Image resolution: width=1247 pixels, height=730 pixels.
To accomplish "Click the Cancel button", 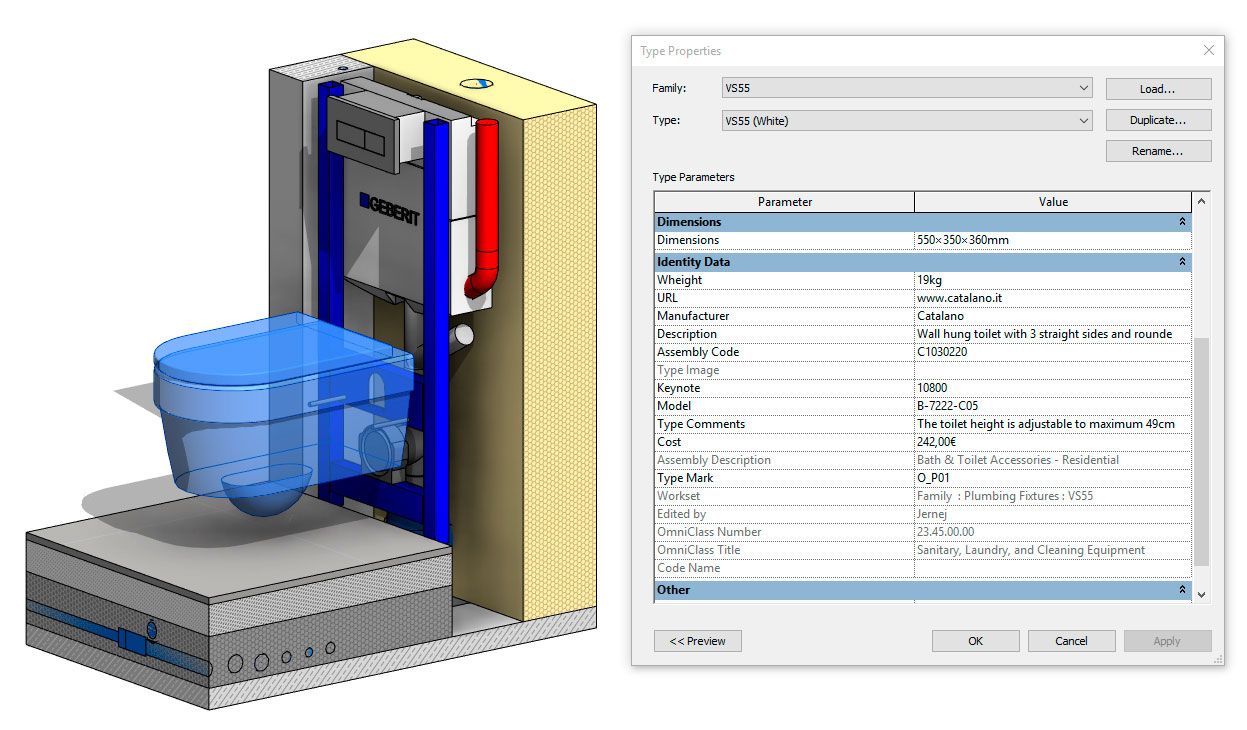I will [x=1071, y=641].
